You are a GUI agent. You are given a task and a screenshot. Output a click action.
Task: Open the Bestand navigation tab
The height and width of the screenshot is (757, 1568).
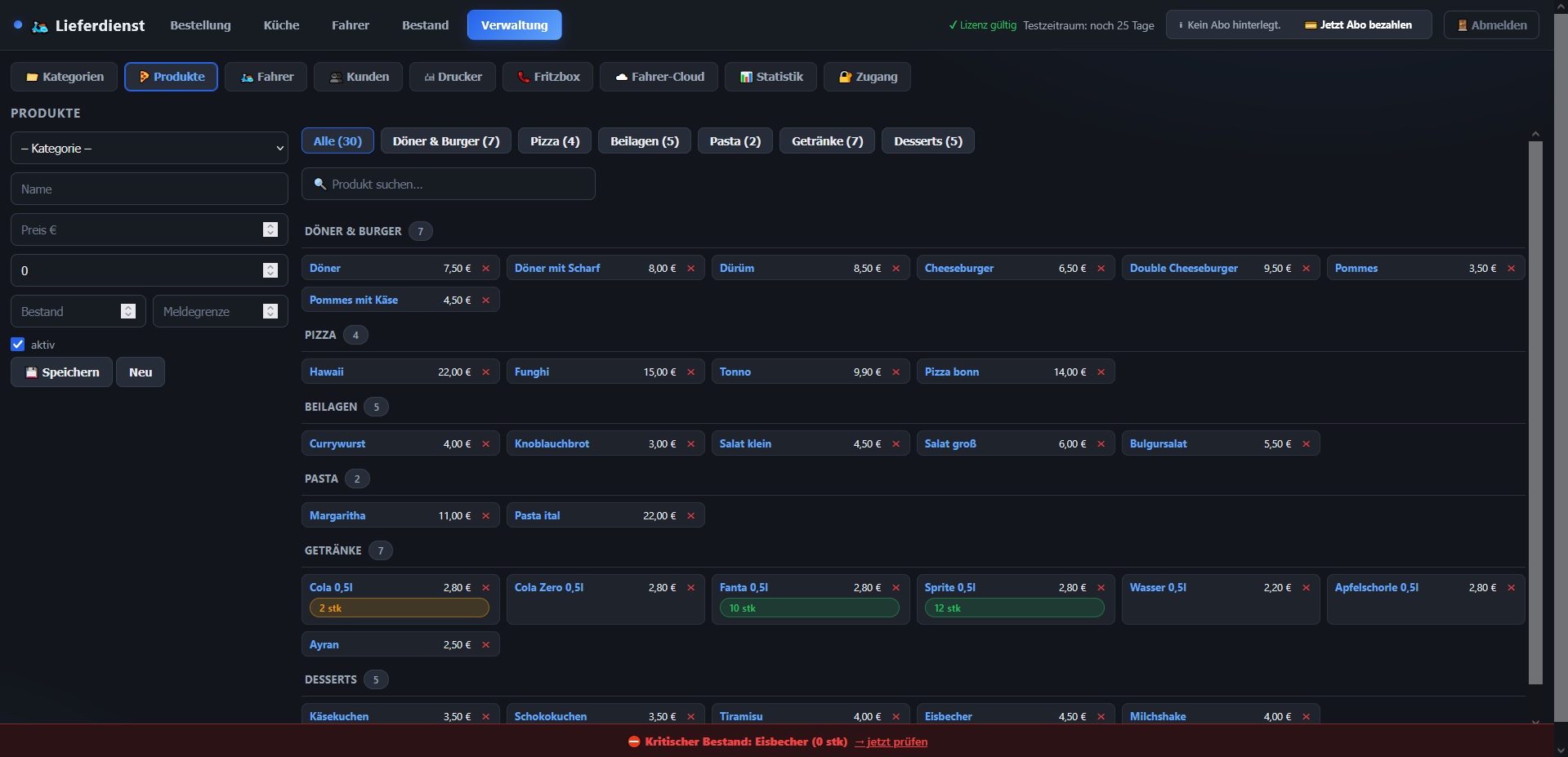[425, 25]
